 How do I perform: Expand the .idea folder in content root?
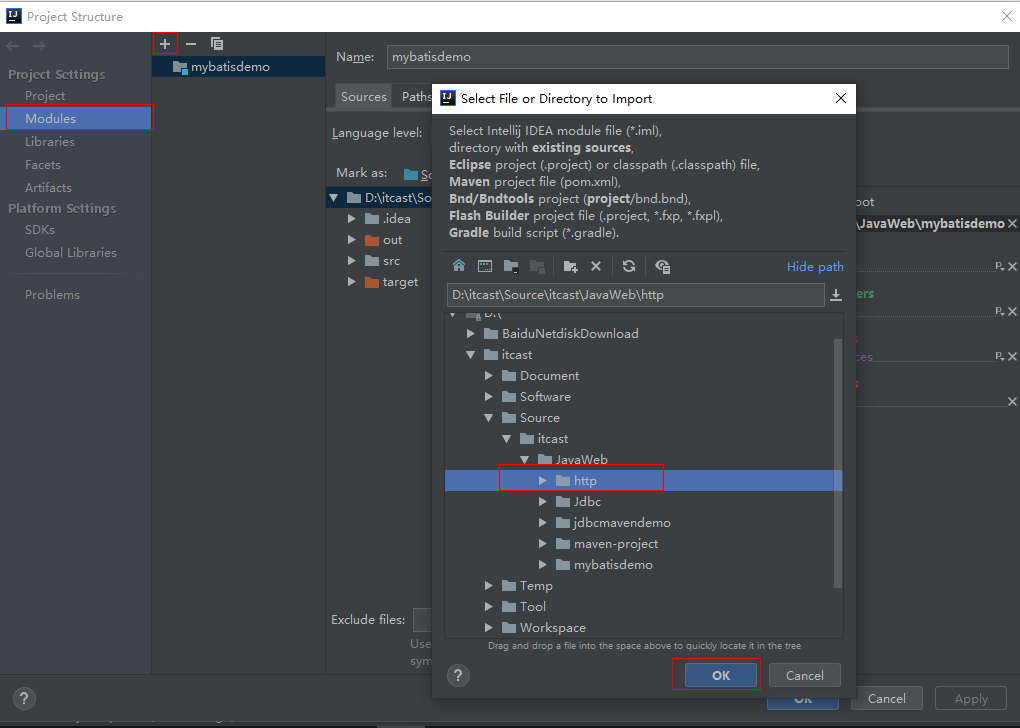click(351, 219)
